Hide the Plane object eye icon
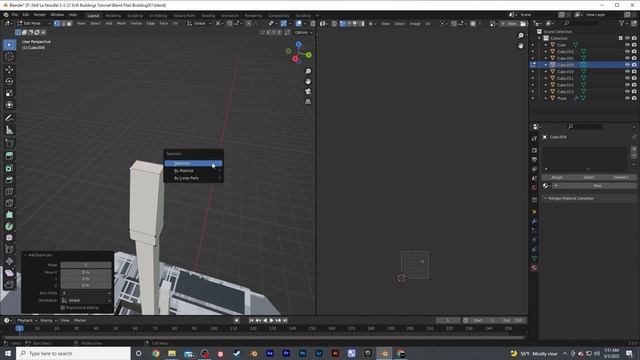 click(x=627, y=98)
